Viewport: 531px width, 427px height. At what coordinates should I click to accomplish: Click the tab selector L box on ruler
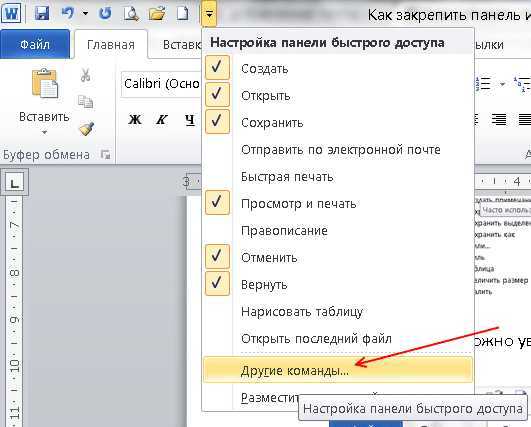pyautogui.click(x=14, y=183)
